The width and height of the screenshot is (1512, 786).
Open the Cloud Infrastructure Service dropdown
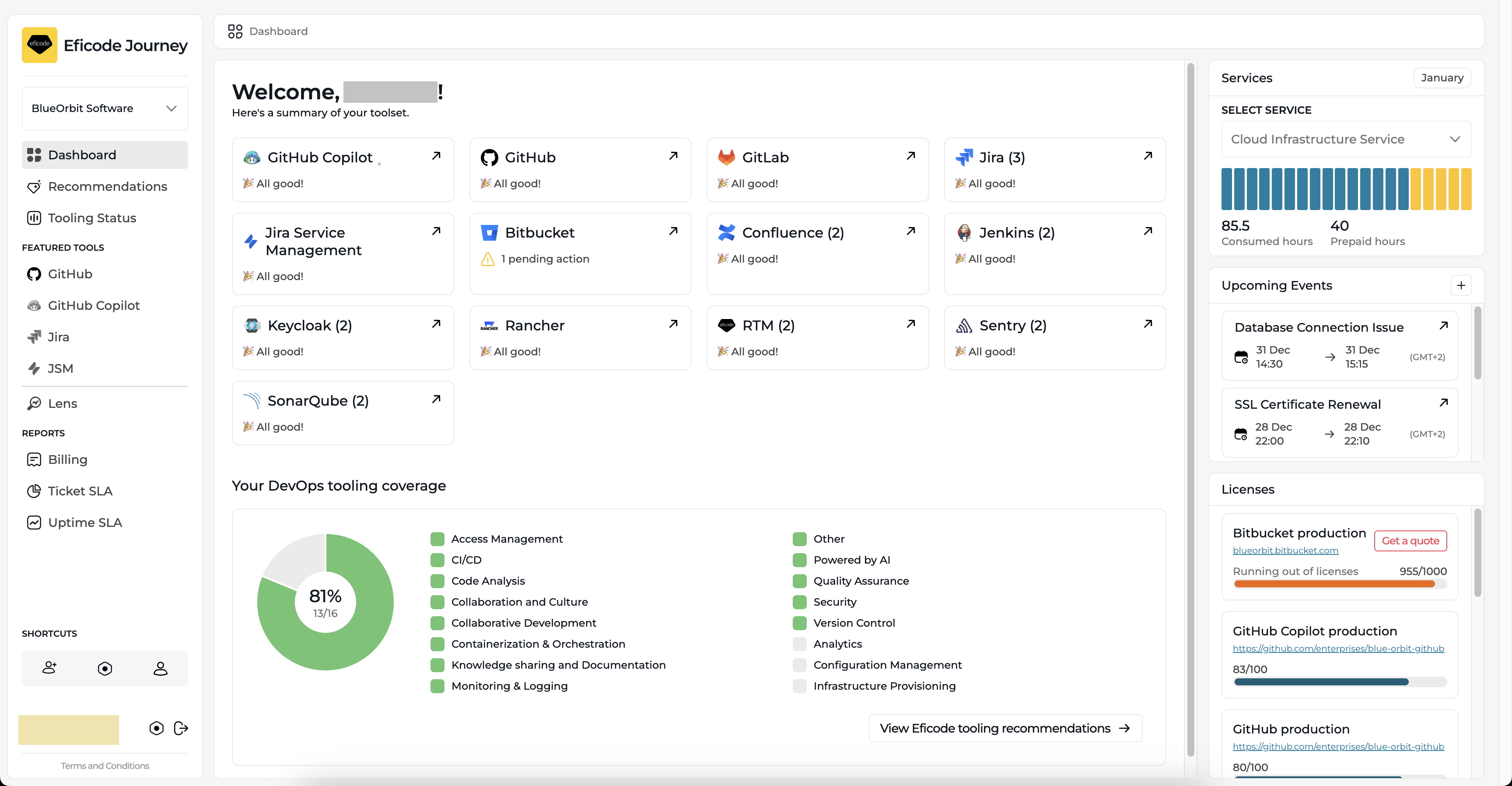(1345, 139)
